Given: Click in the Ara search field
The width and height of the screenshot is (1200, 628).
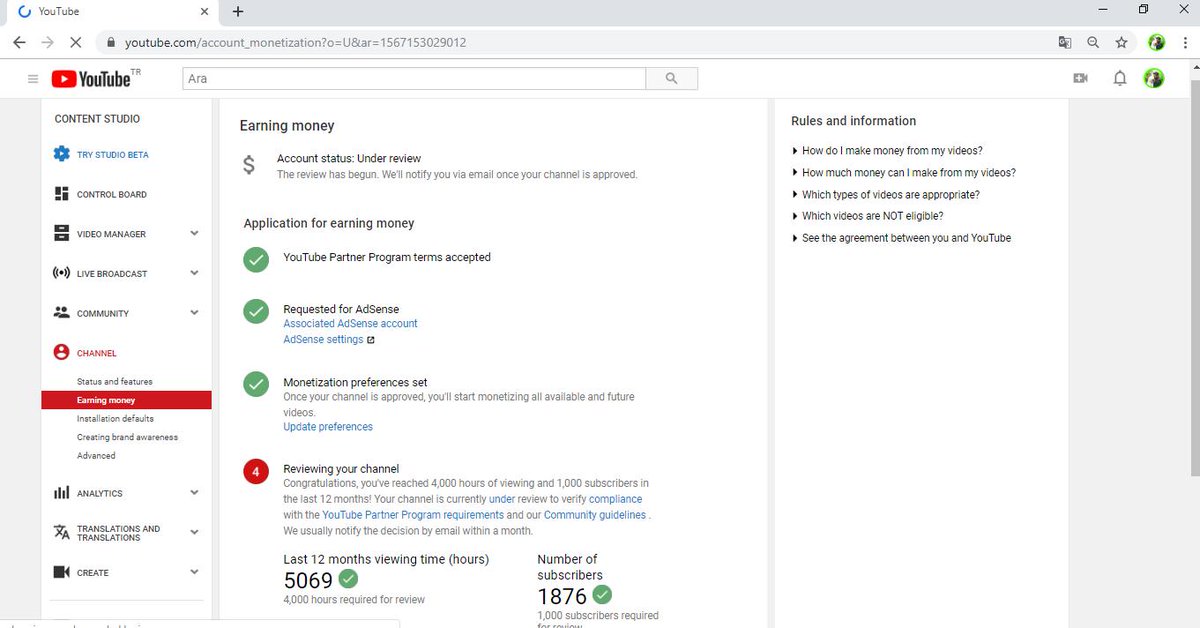Looking at the screenshot, I should (414, 78).
